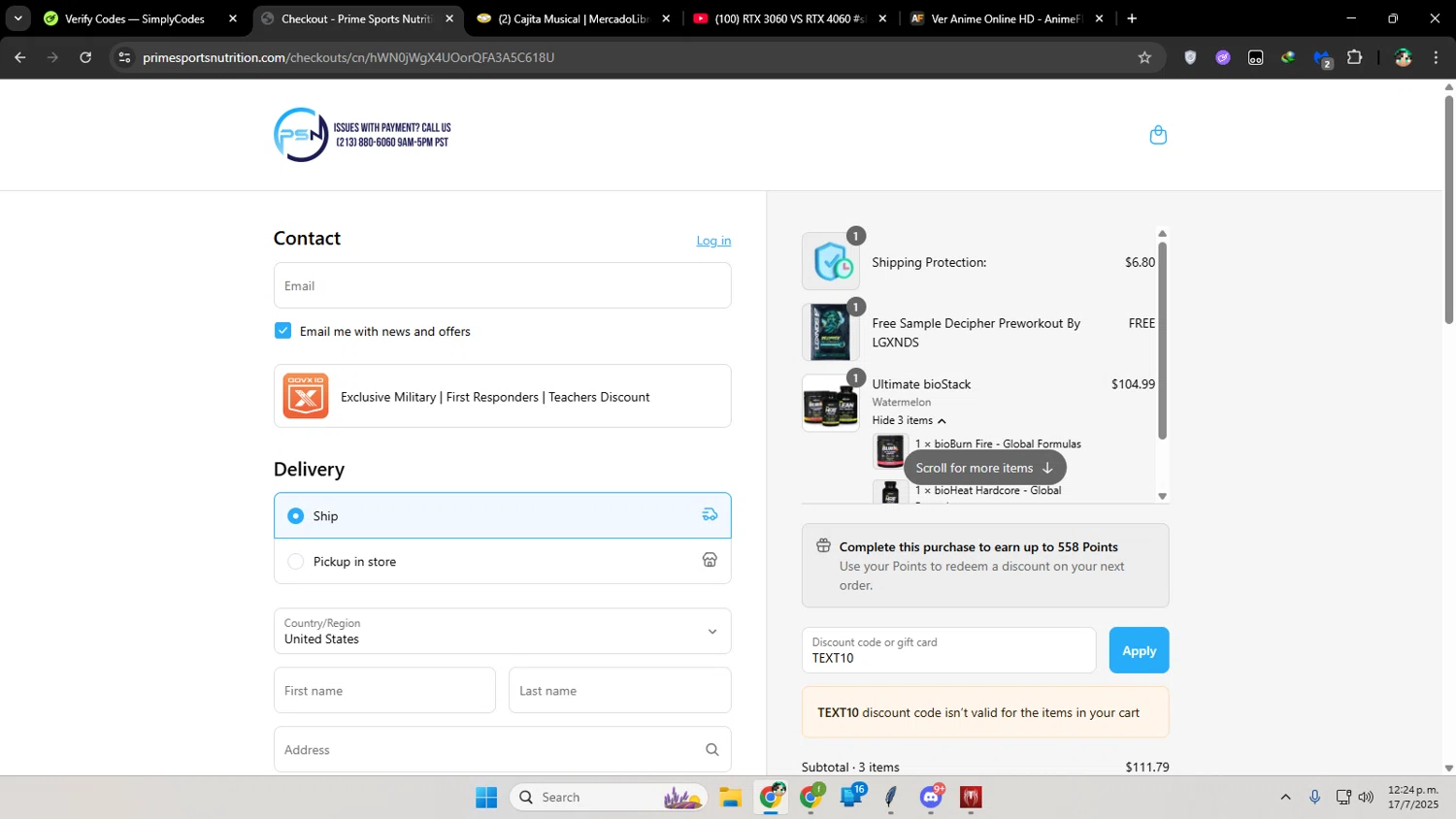Image resolution: width=1456 pixels, height=819 pixels.
Task: Select the Checkout Prime Sports Nutrition tab
Action: 356,18
